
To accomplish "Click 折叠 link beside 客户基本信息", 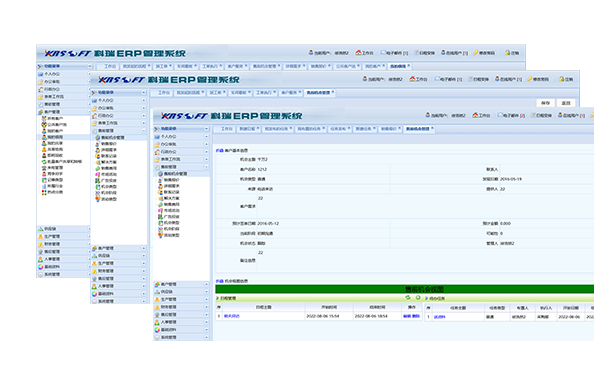I will pyautogui.click(x=219, y=150).
